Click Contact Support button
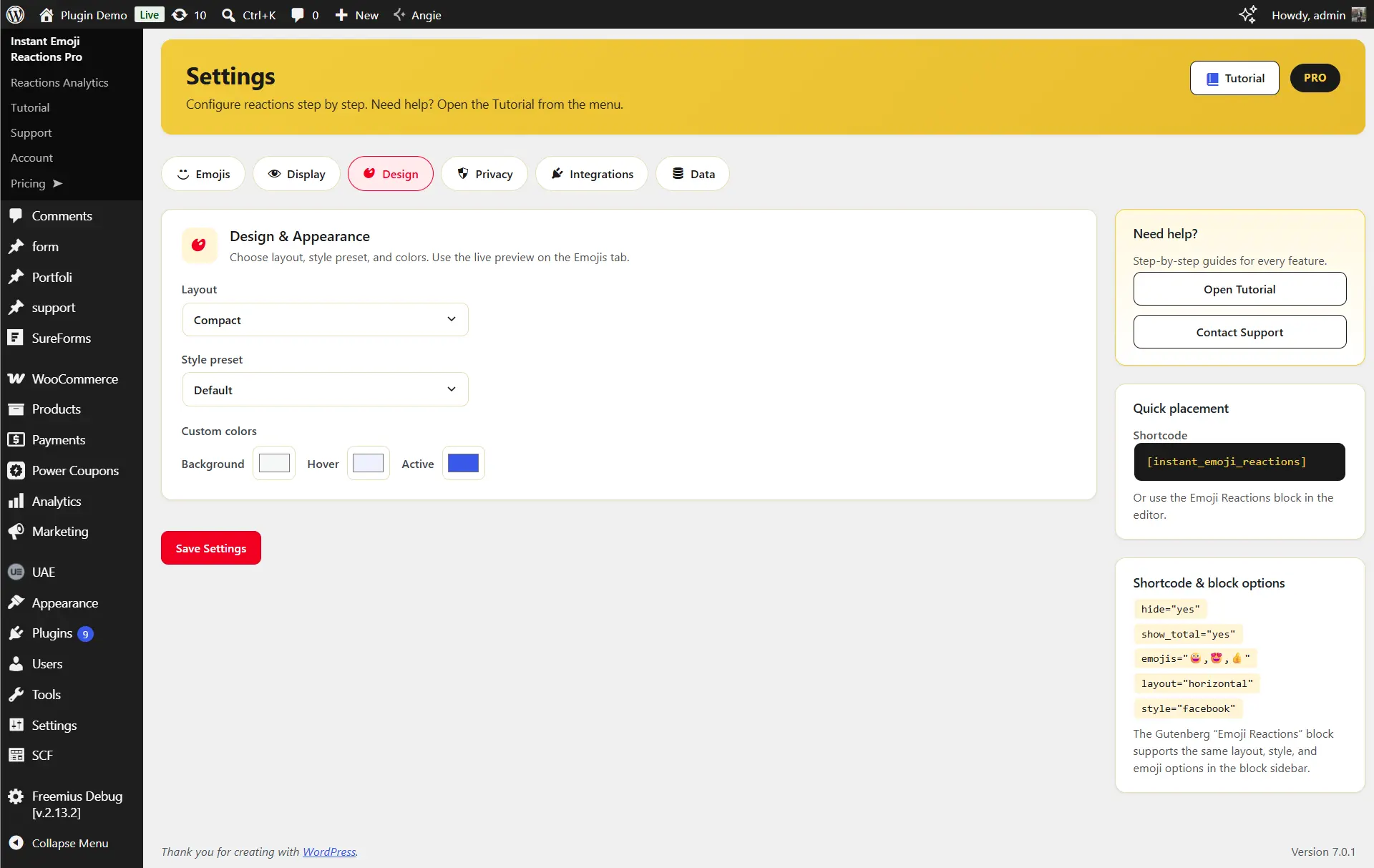This screenshot has width=1374, height=868. (1239, 332)
